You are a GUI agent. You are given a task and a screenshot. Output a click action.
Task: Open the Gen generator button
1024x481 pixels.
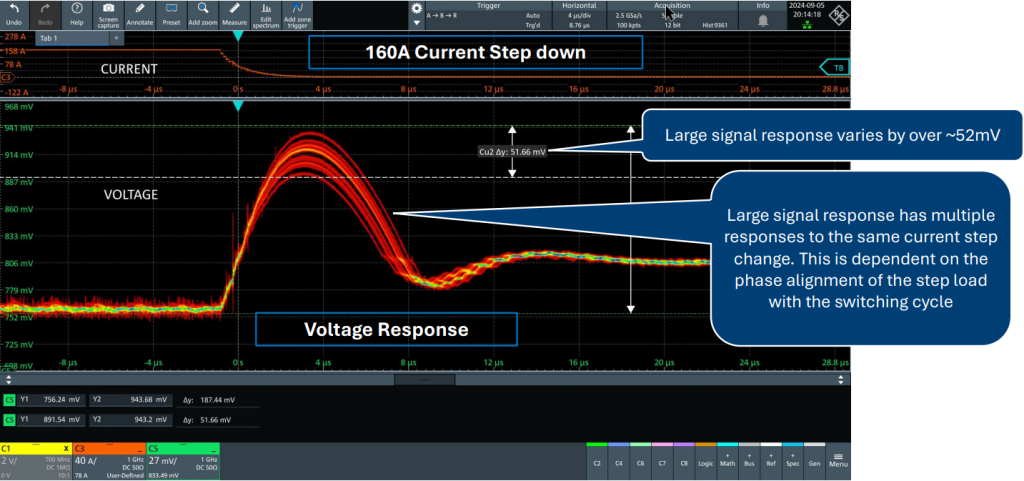point(814,461)
